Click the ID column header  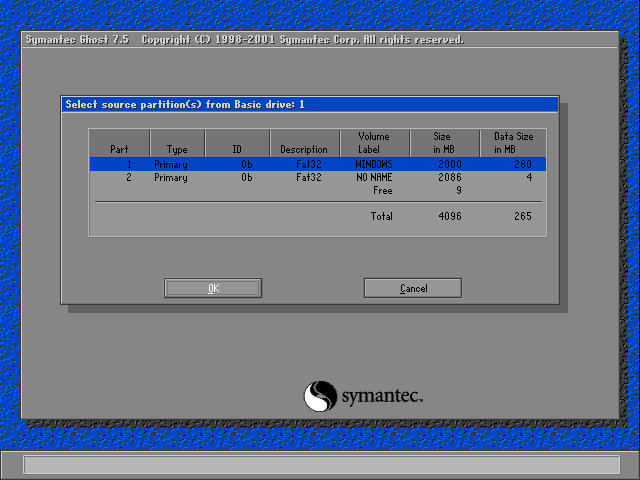coord(237,143)
